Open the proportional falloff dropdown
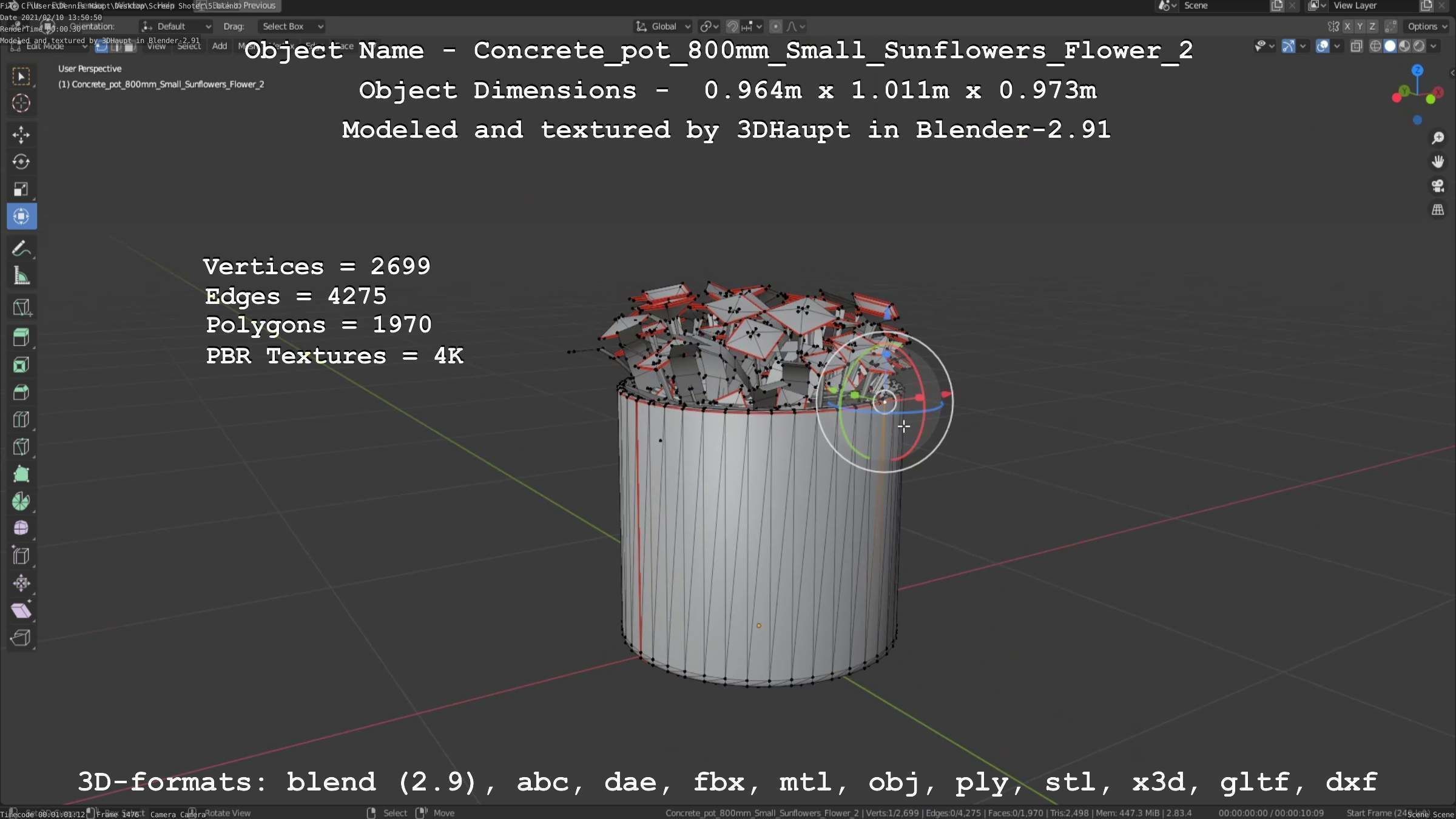The height and width of the screenshot is (819, 1456). [796, 27]
